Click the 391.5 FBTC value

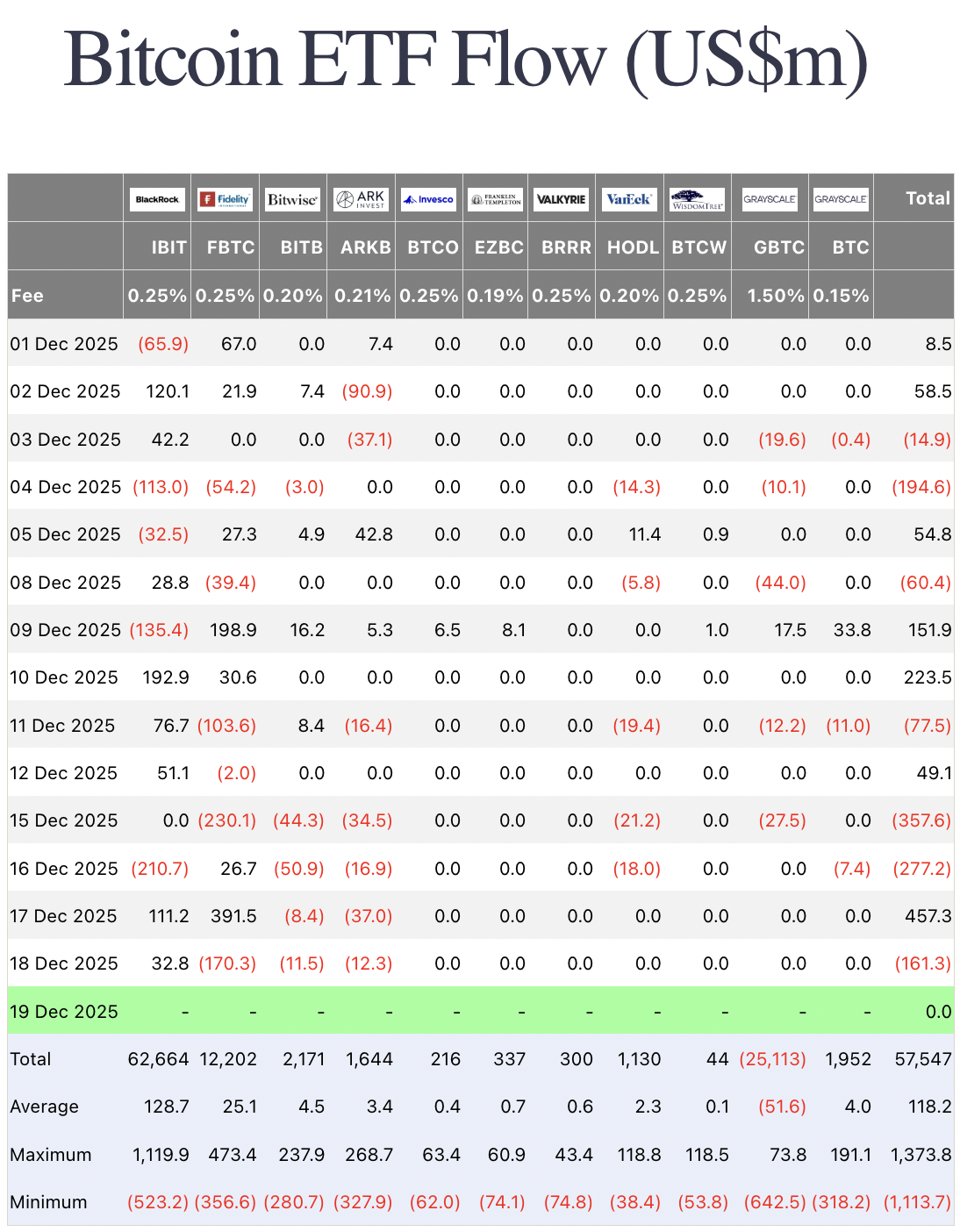(233, 916)
